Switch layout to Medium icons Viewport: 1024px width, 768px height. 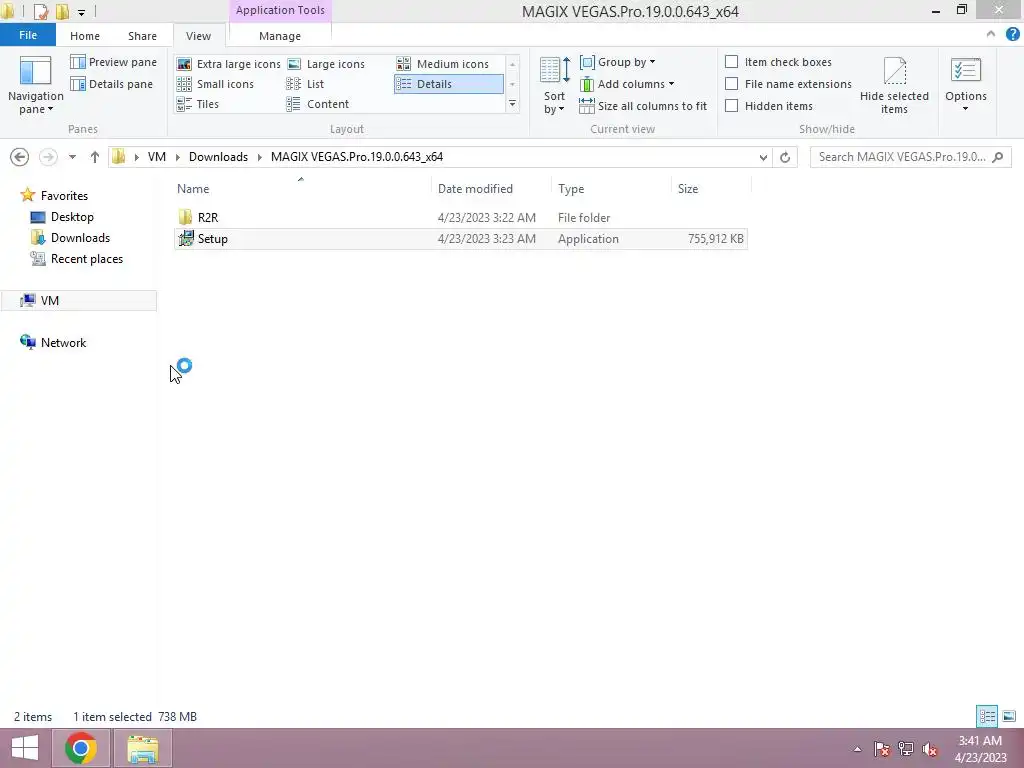tap(443, 64)
